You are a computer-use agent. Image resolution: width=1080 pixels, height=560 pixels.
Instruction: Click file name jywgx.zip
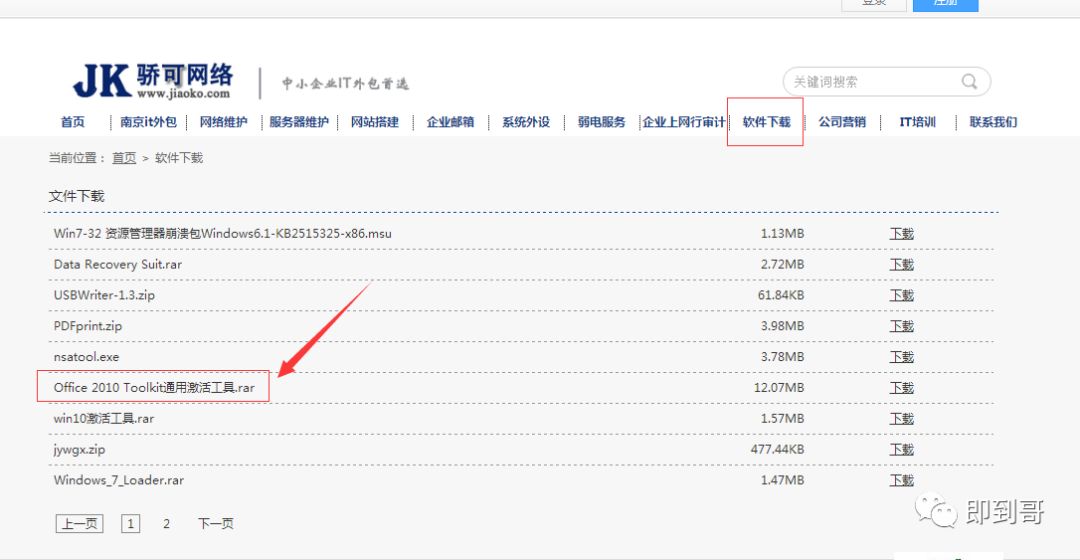point(79,450)
